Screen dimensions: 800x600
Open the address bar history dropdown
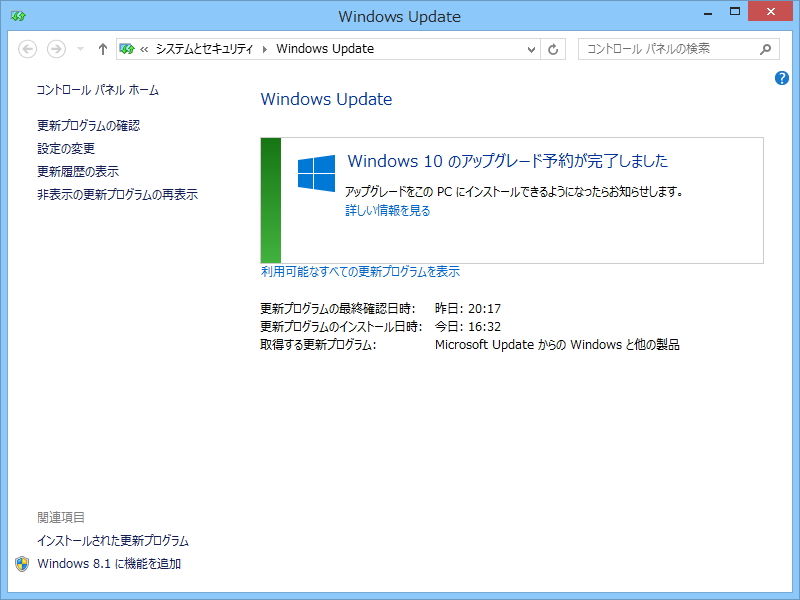coord(531,49)
